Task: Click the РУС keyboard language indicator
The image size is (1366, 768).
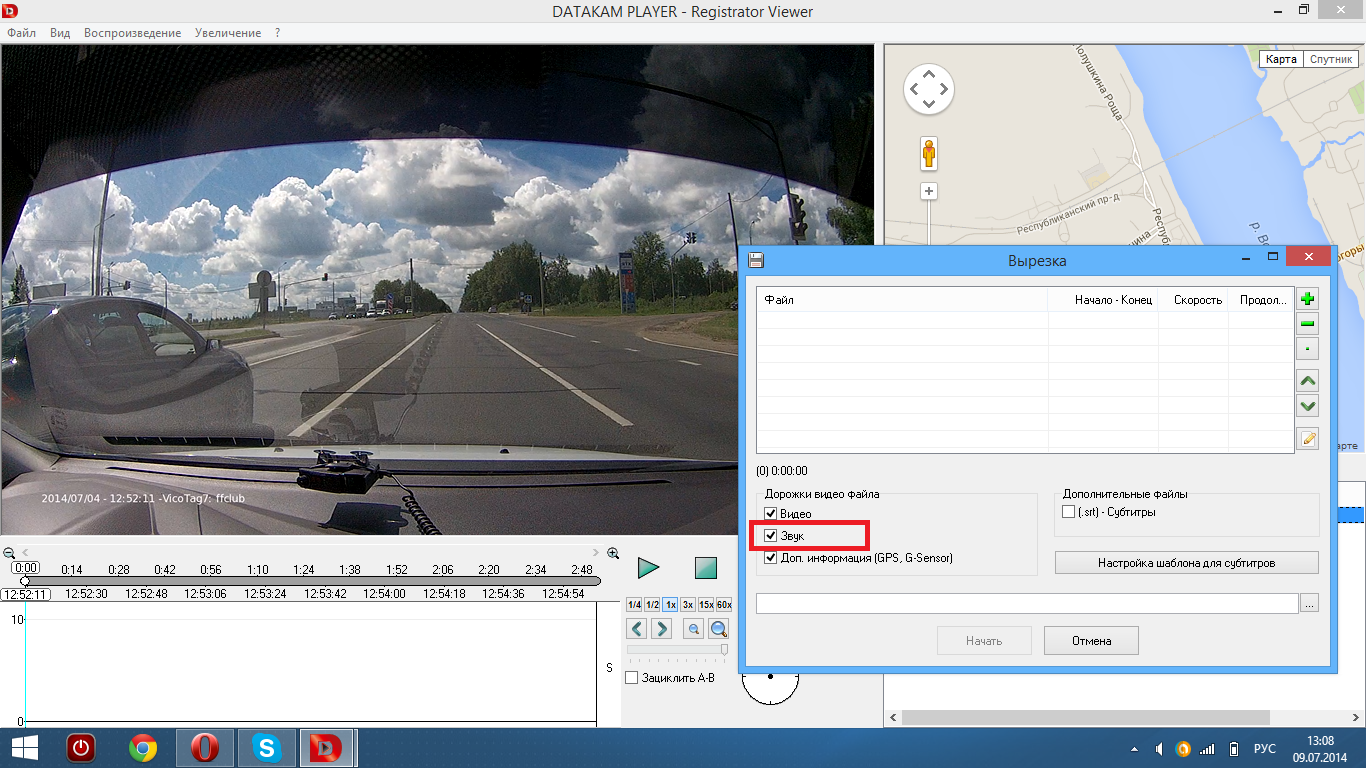Action: point(1265,749)
